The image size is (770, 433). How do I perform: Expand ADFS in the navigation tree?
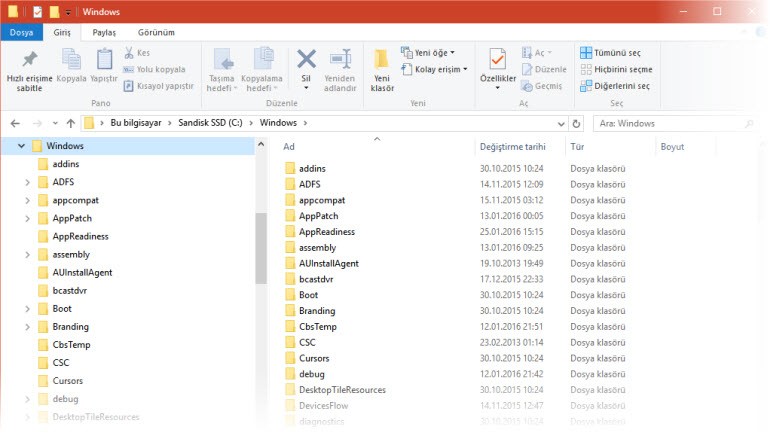click(x=28, y=182)
